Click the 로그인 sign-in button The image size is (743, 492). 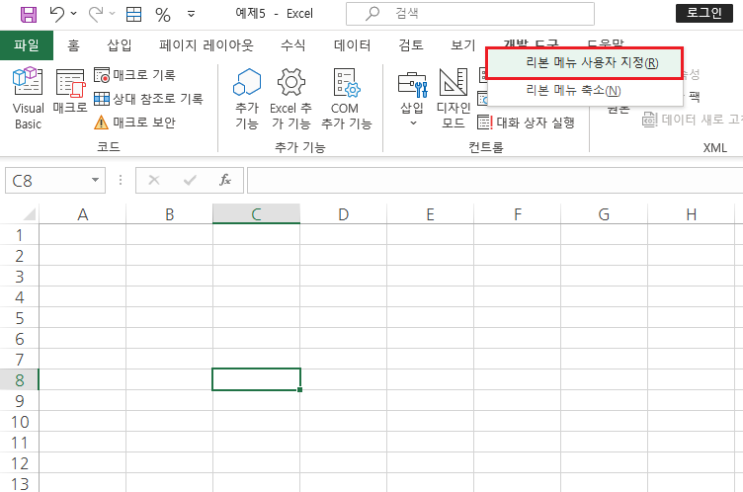[704, 13]
